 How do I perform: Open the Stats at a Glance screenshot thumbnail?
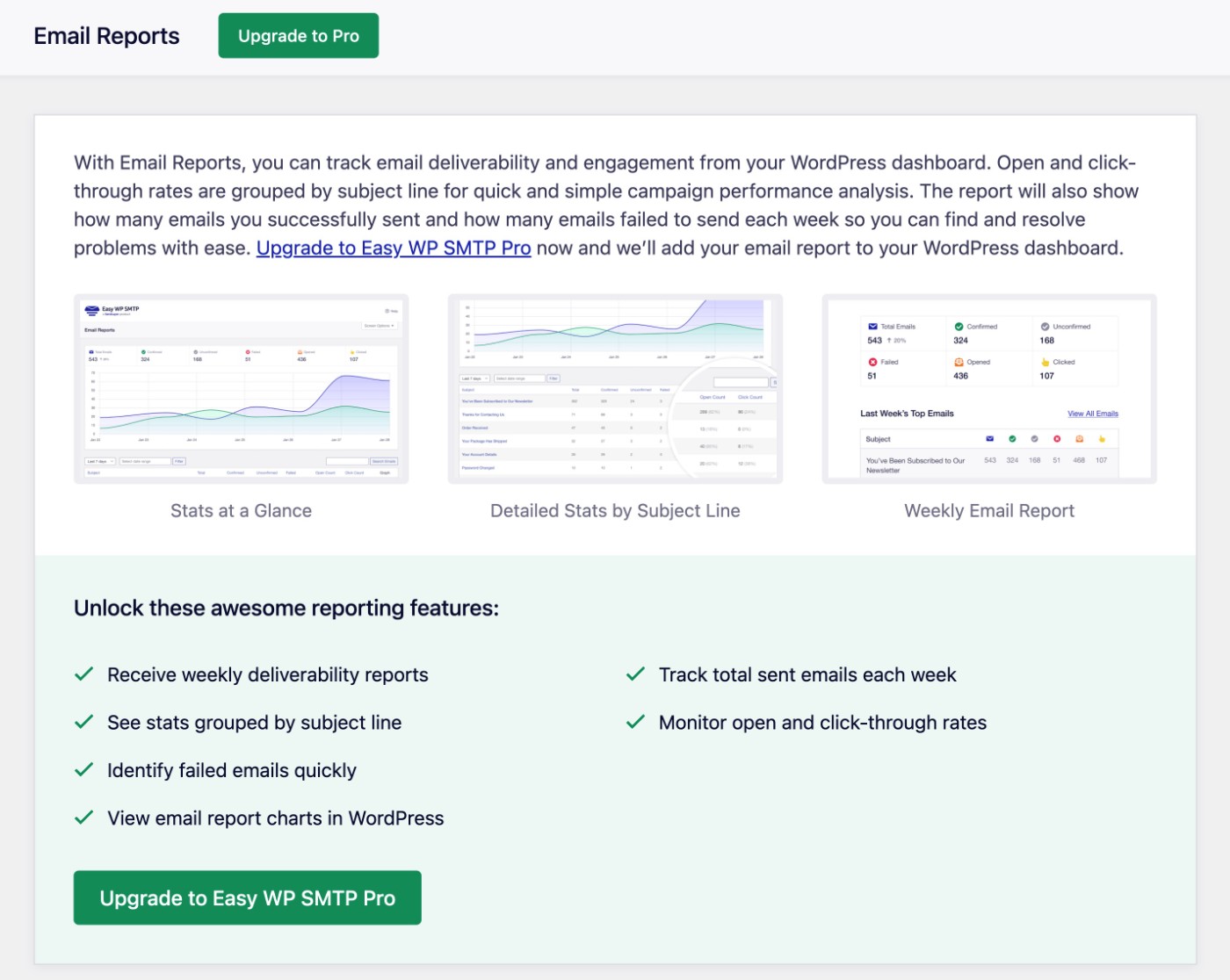click(x=242, y=389)
